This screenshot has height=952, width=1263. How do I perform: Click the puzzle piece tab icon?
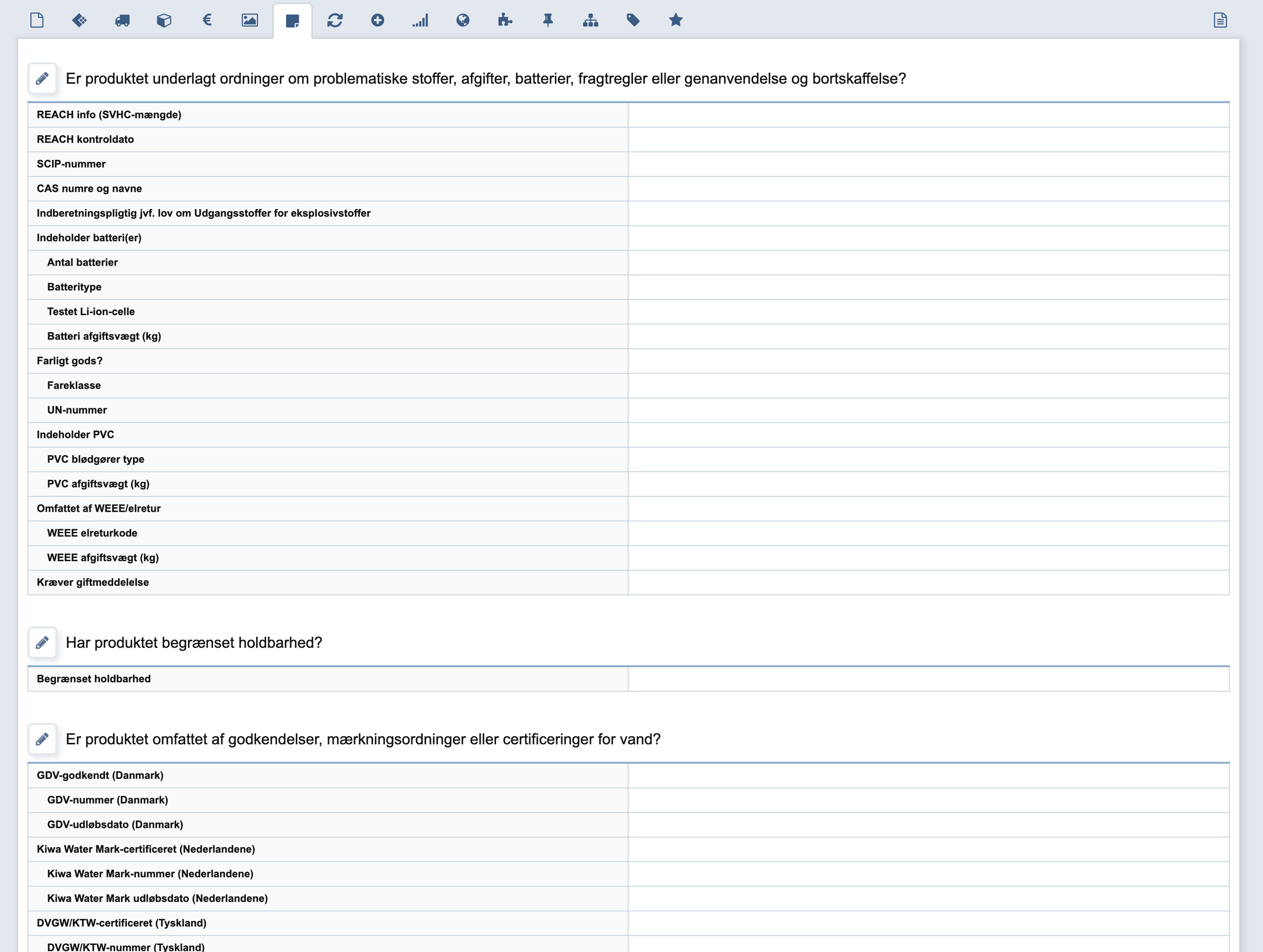[x=505, y=21]
